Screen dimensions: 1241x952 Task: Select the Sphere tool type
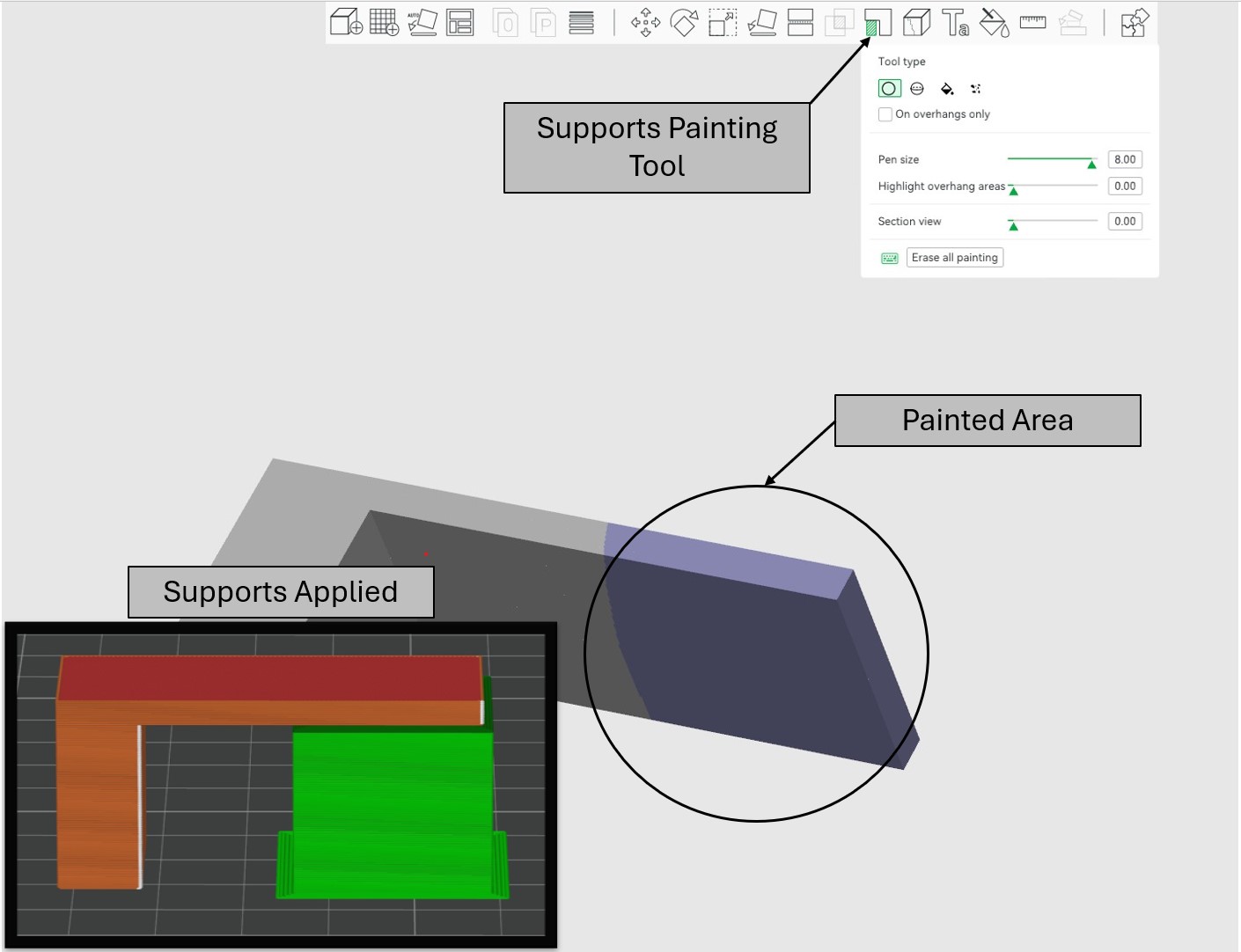pyautogui.click(x=917, y=89)
